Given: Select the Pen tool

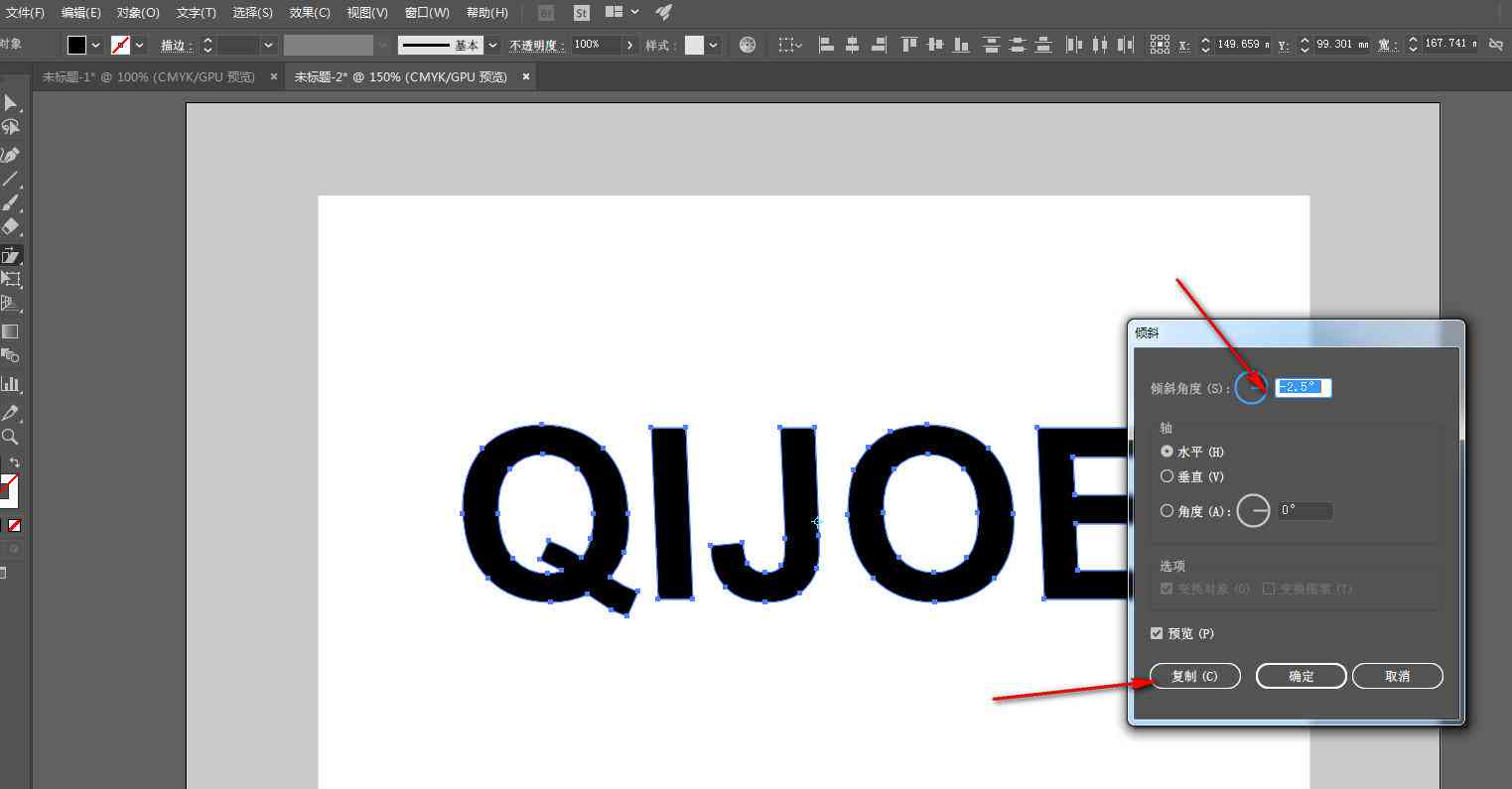Looking at the screenshot, I should click(10, 155).
